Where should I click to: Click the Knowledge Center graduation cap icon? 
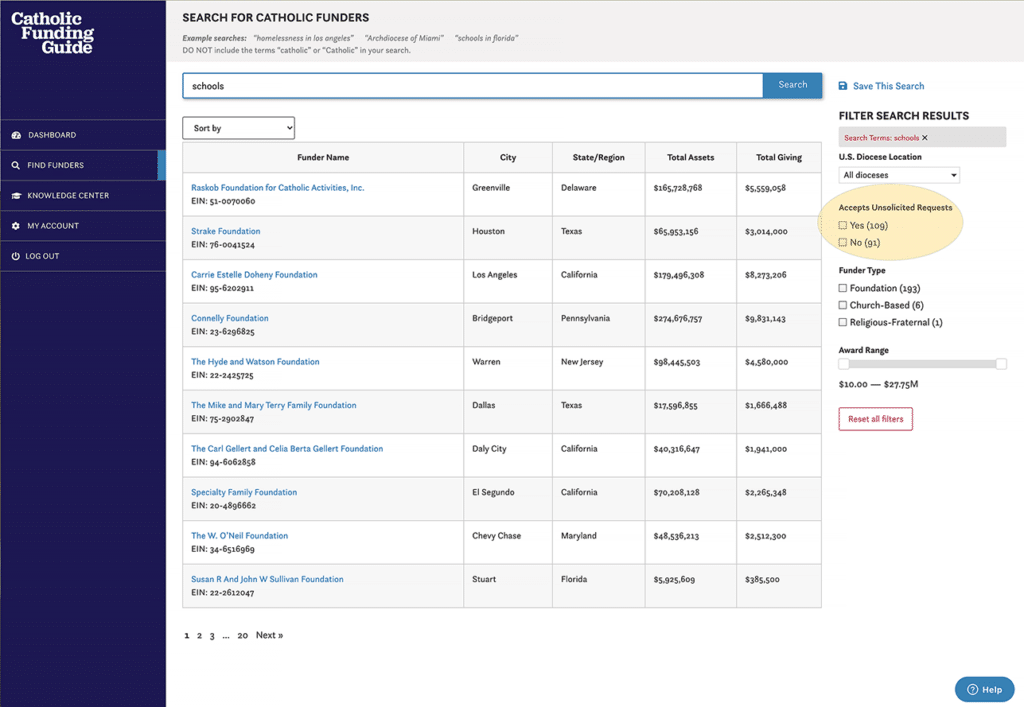point(16,196)
